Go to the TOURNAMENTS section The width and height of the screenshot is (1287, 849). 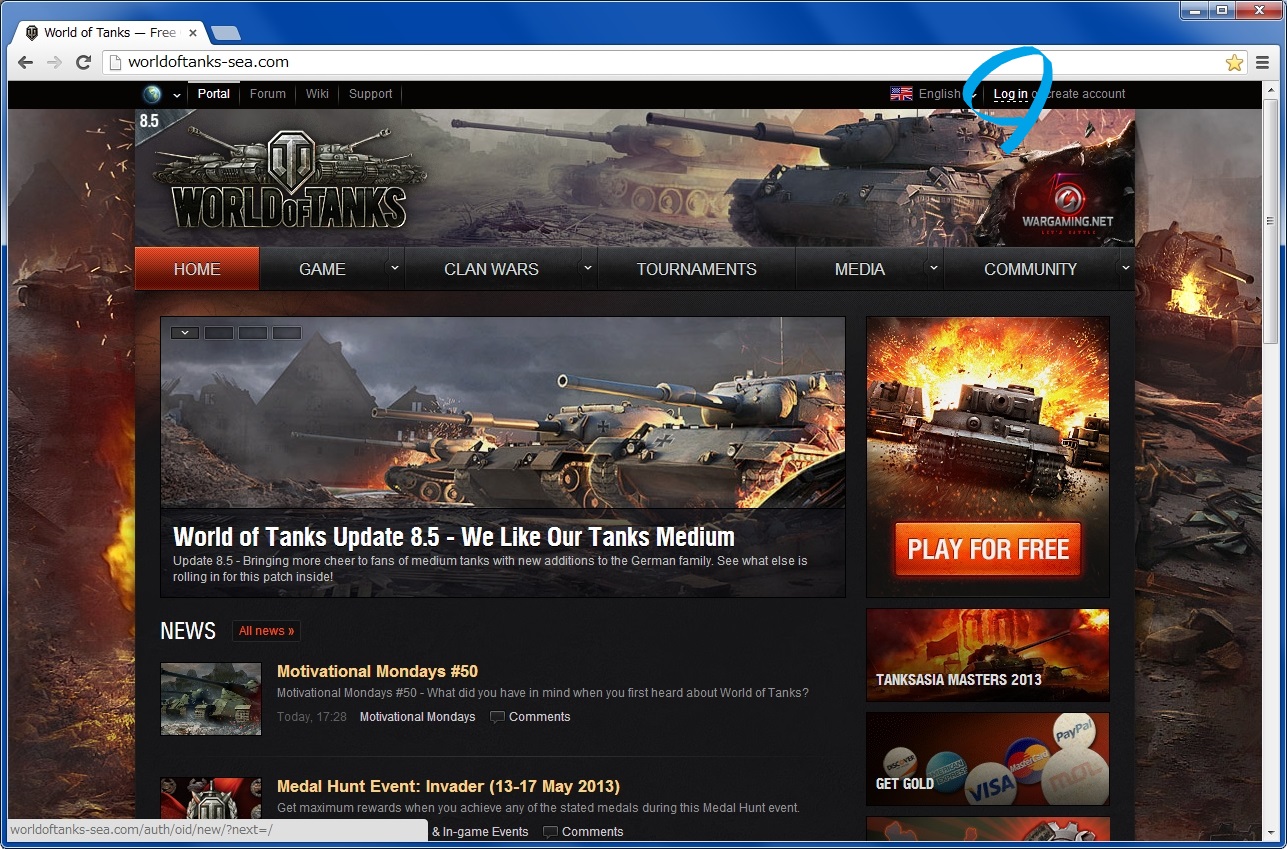click(697, 269)
